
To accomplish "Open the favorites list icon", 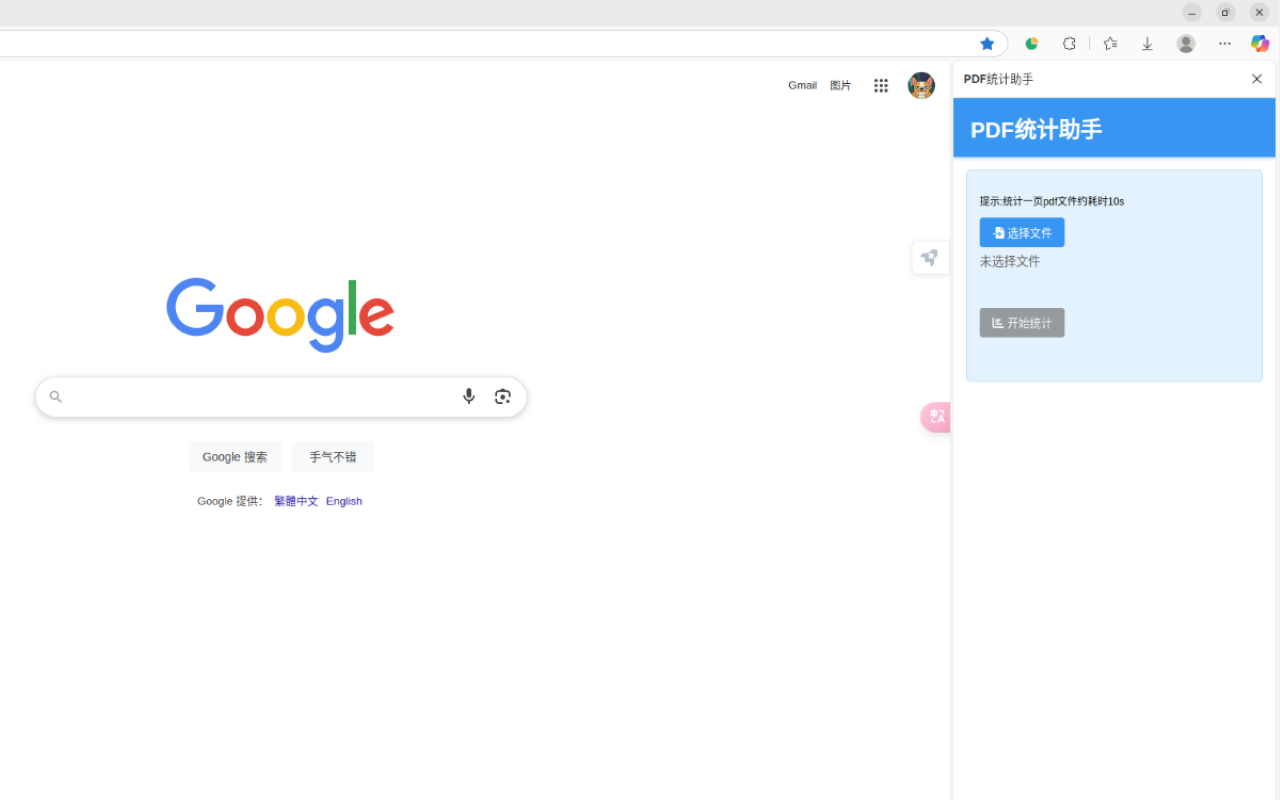I will pyautogui.click(x=1110, y=43).
